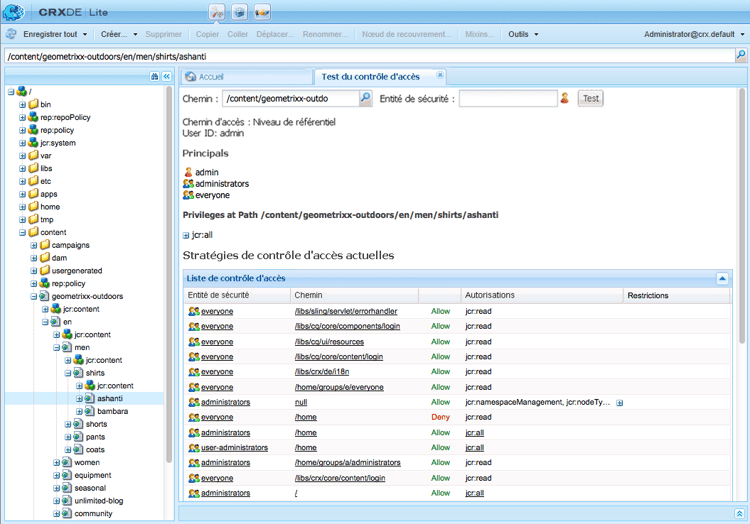Collapse the tree panel with the double arrow
The image size is (750, 524).
pyautogui.click(x=166, y=76)
